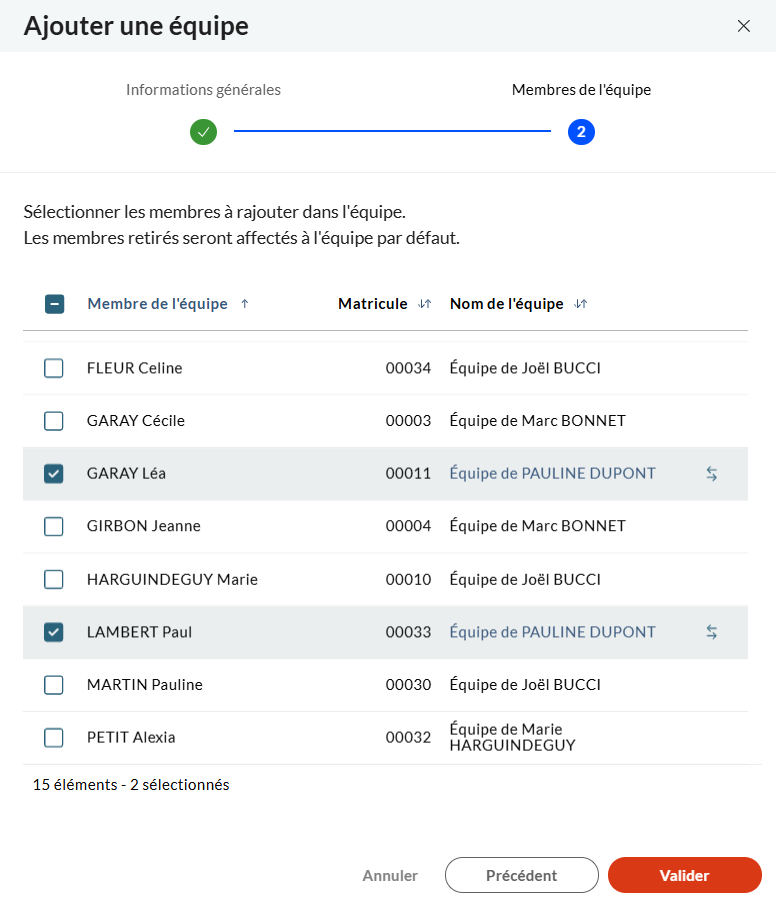Check the PETIT Alexia checkbox
The height and width of the screenshot is (919, 776).
pyautogui.click(x=54, y=738)
